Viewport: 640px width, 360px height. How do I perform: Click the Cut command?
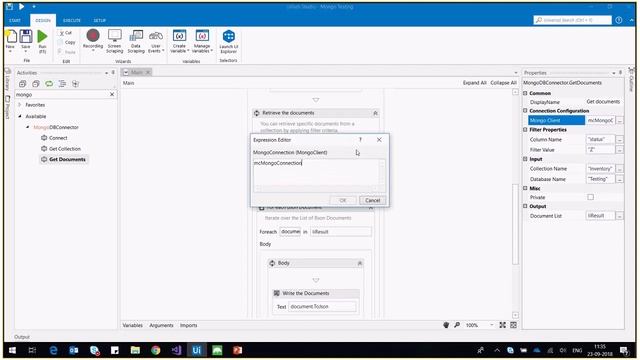click(x=65, y=33)
